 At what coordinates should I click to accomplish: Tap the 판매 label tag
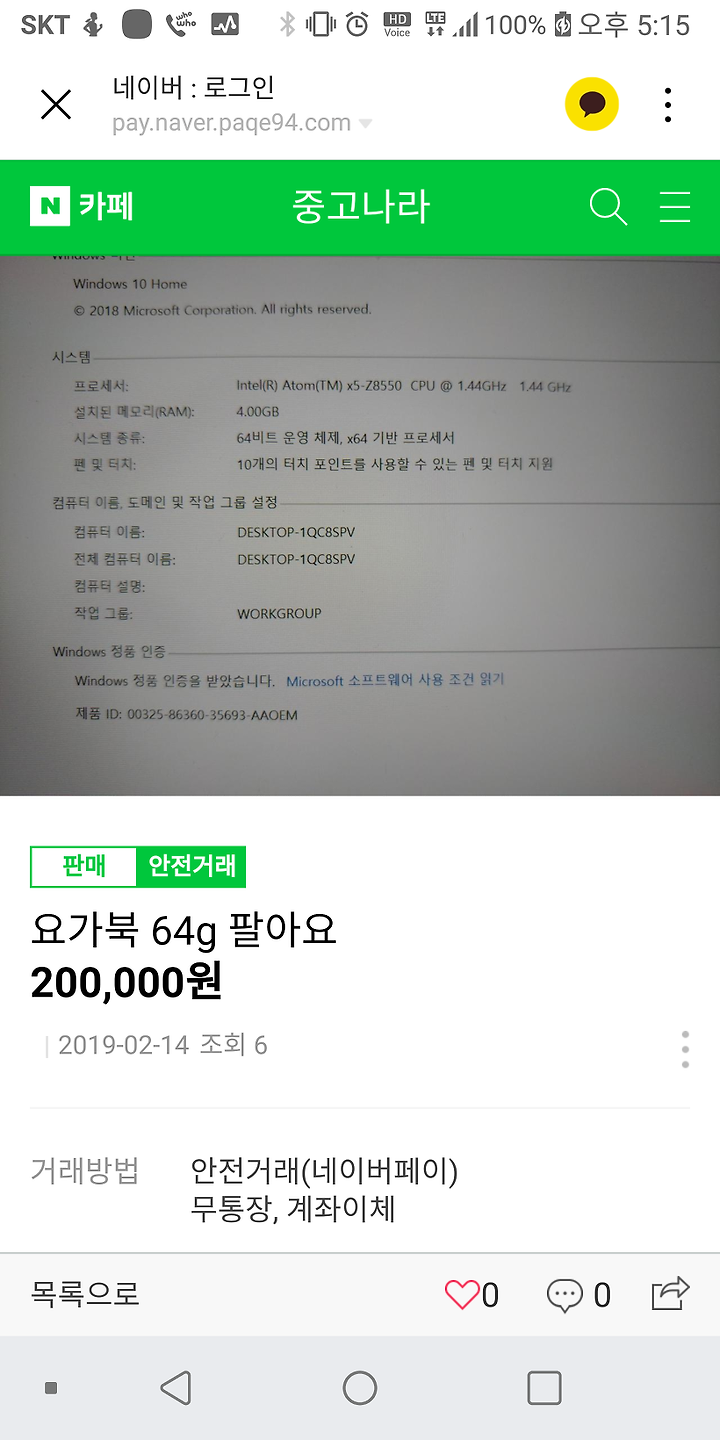84,866
